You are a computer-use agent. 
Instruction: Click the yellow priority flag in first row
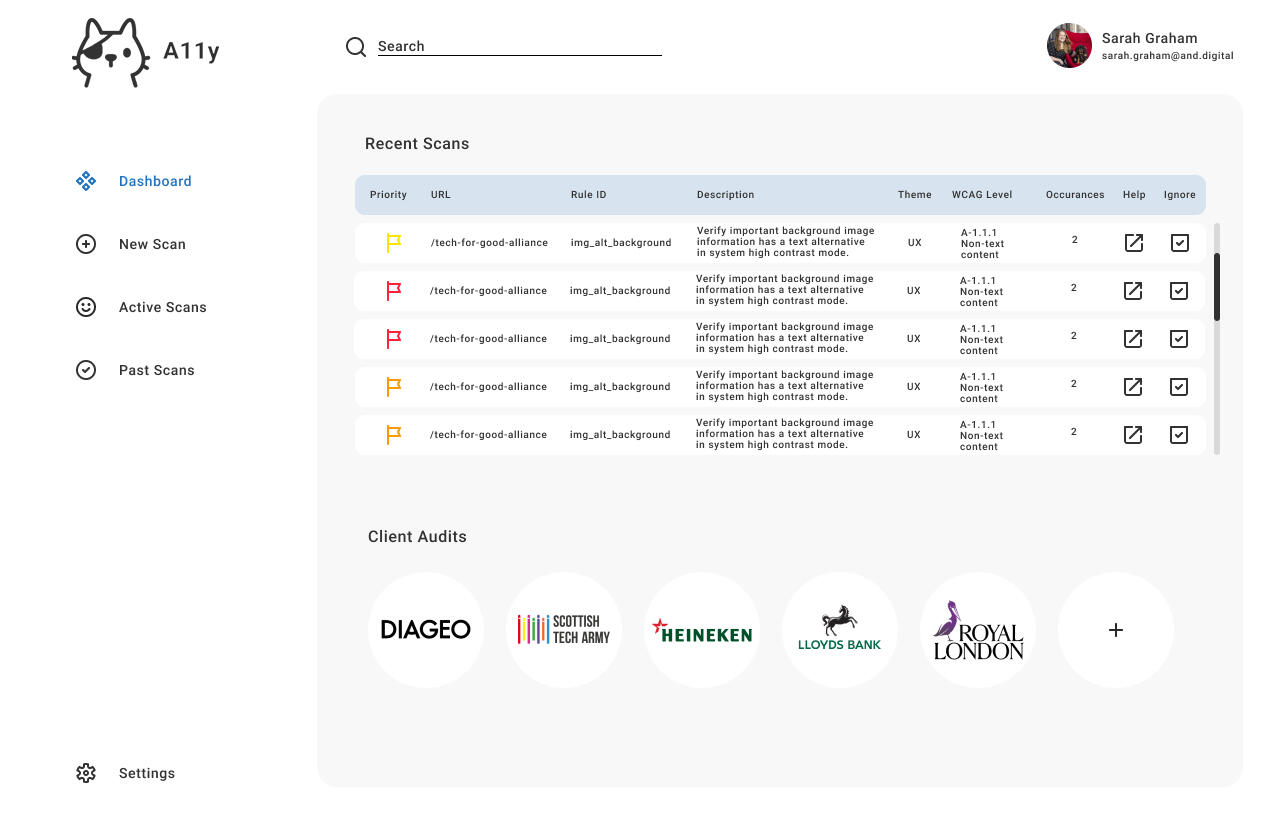[x=394, y=243]
